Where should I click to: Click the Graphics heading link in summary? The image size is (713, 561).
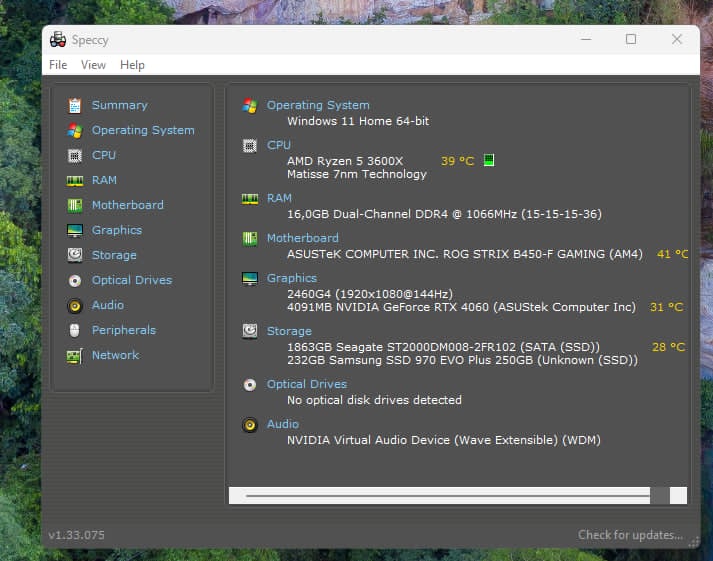click(291, 278)
